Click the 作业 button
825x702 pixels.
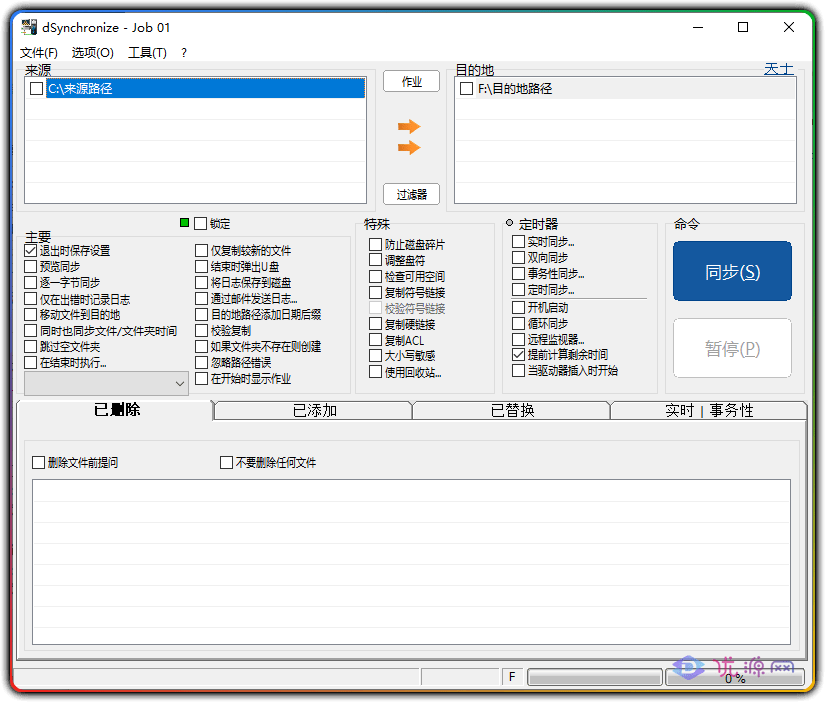coord(410,82)
